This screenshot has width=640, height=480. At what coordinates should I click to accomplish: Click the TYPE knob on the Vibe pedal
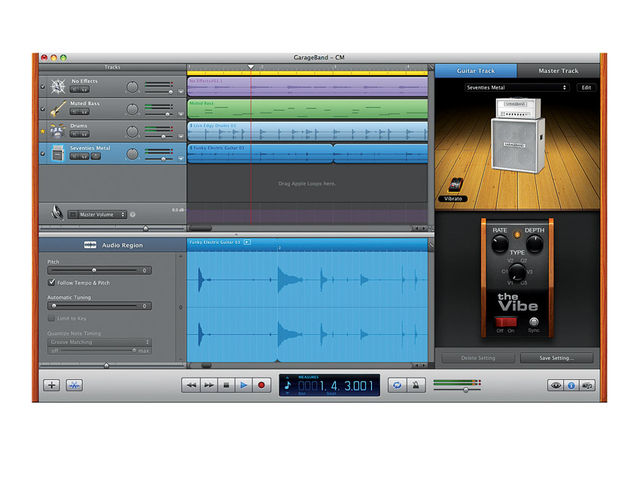pos(517,271)
